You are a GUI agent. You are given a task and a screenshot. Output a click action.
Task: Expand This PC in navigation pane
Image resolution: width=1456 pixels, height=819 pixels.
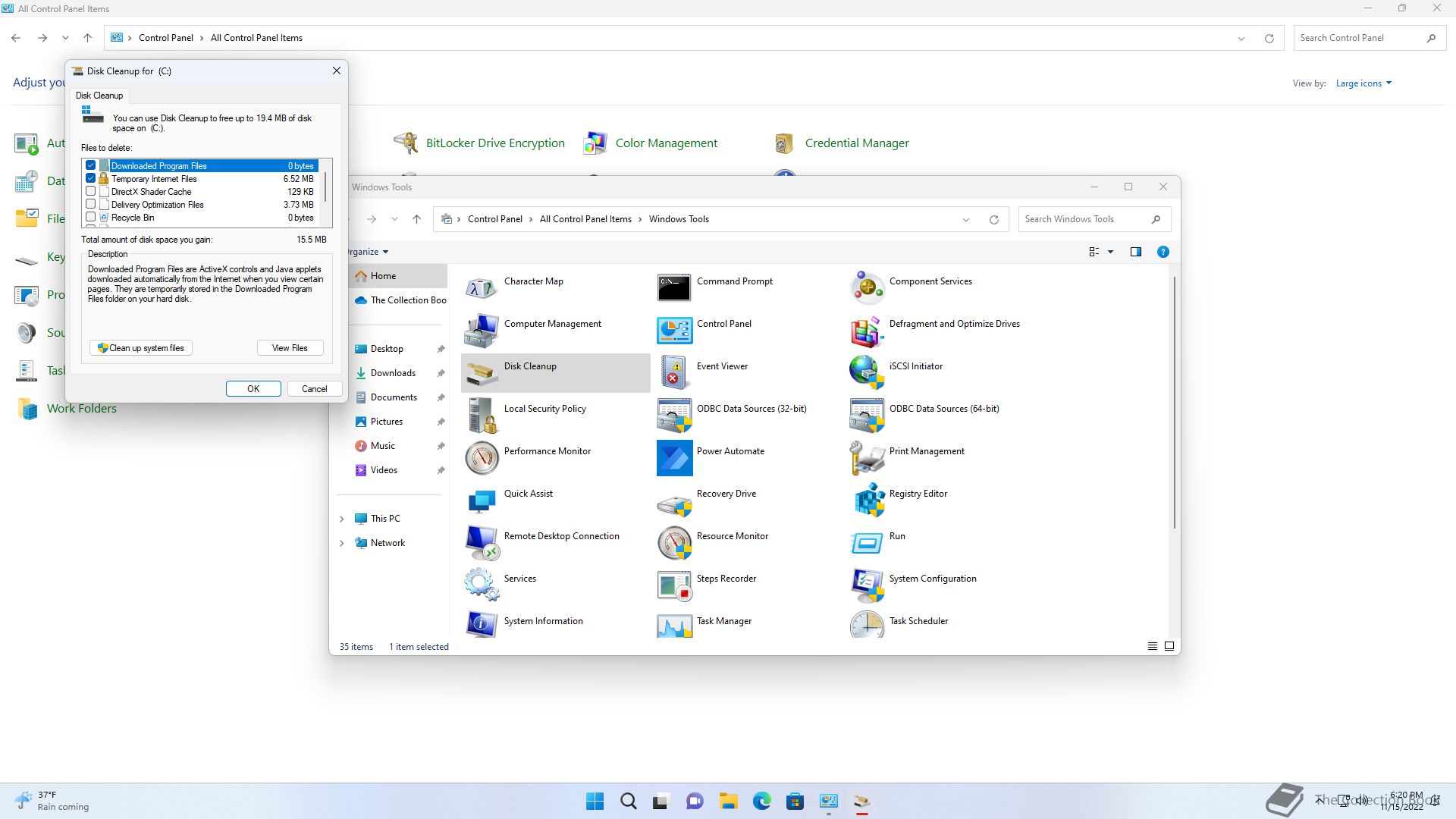[x=341, y=519]
